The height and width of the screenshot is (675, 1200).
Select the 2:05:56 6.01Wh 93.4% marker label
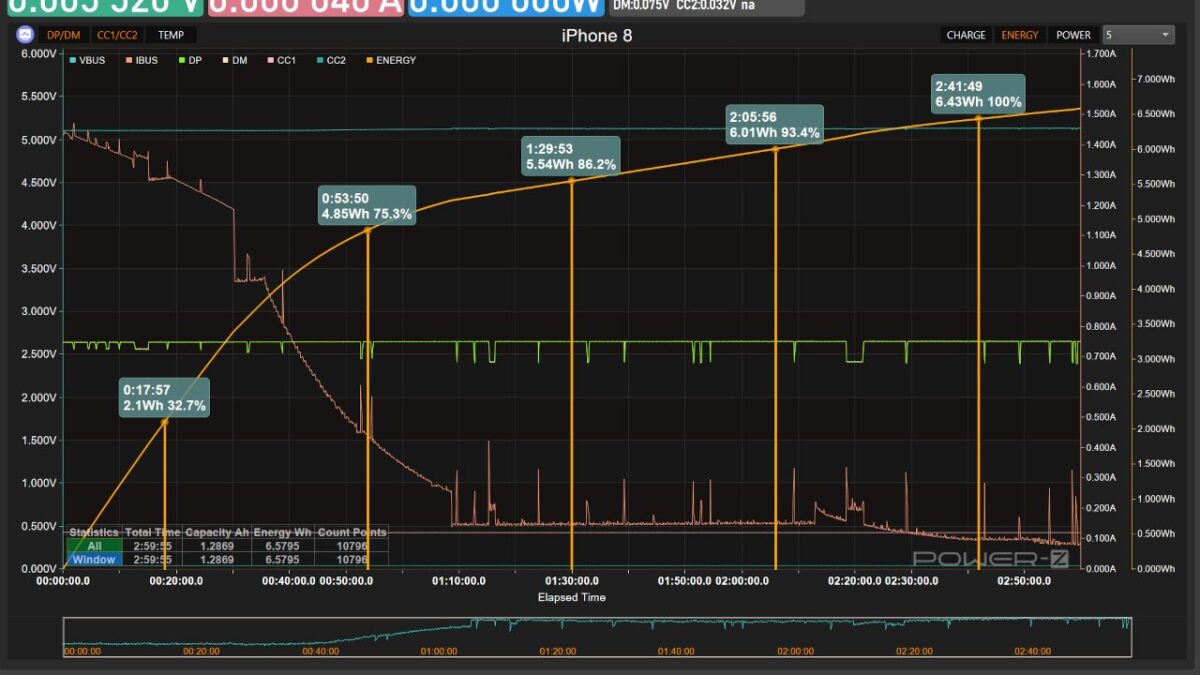point(776,124)
